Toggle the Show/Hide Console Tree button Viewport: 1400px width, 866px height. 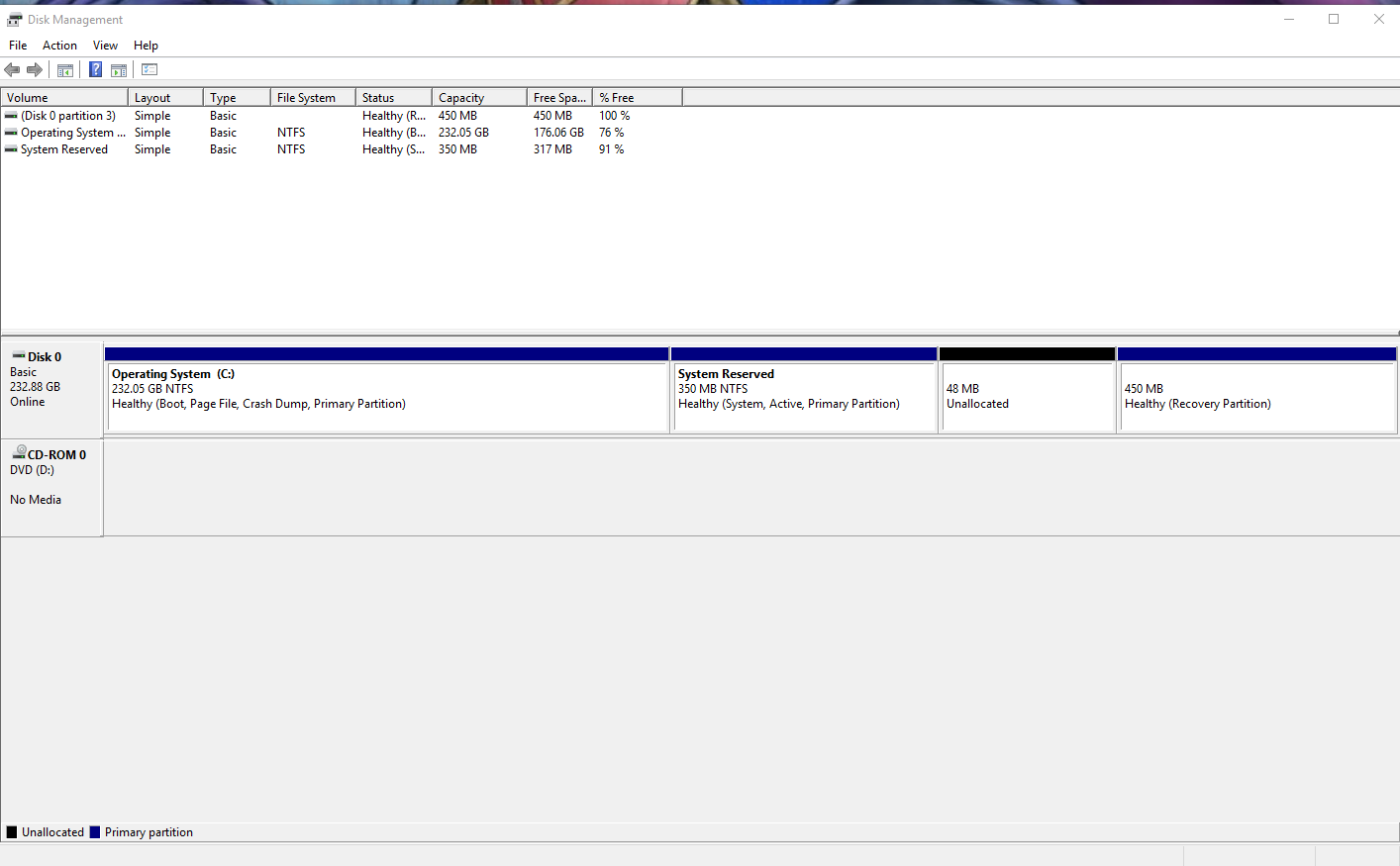pos(65,69)
